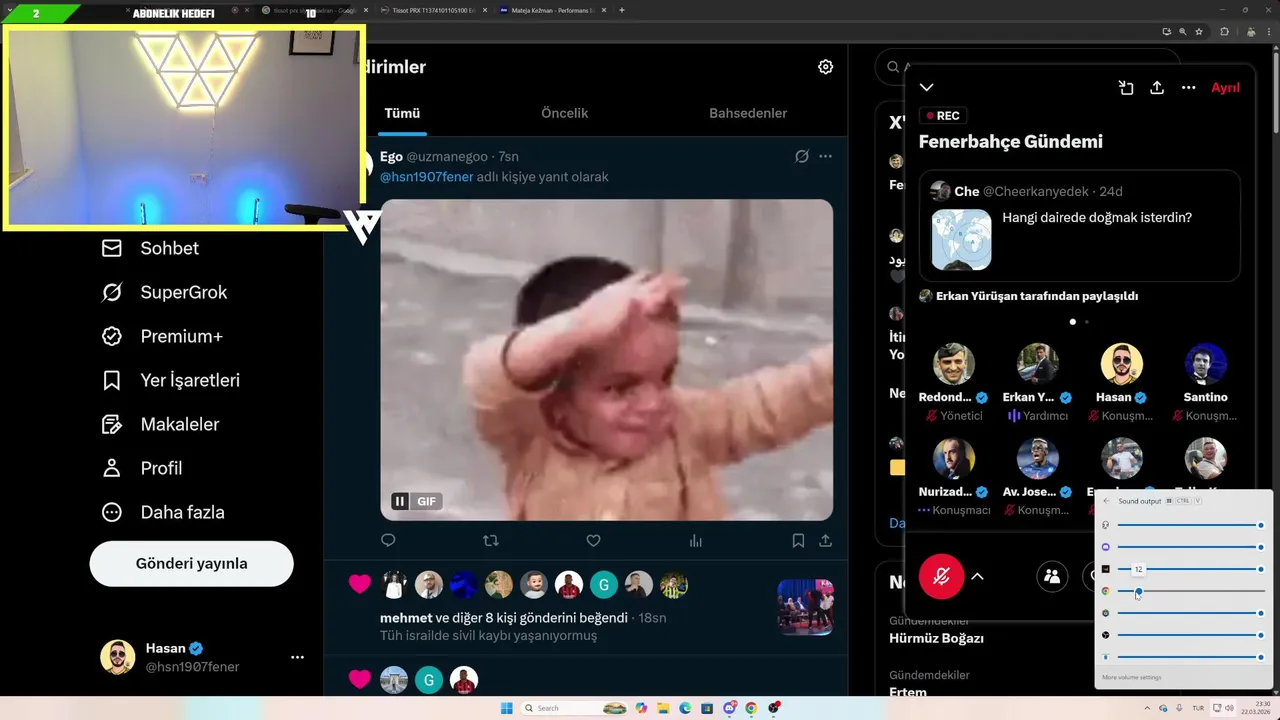
Task: Unmute microphone in the Space
Action: pos(941,576)
